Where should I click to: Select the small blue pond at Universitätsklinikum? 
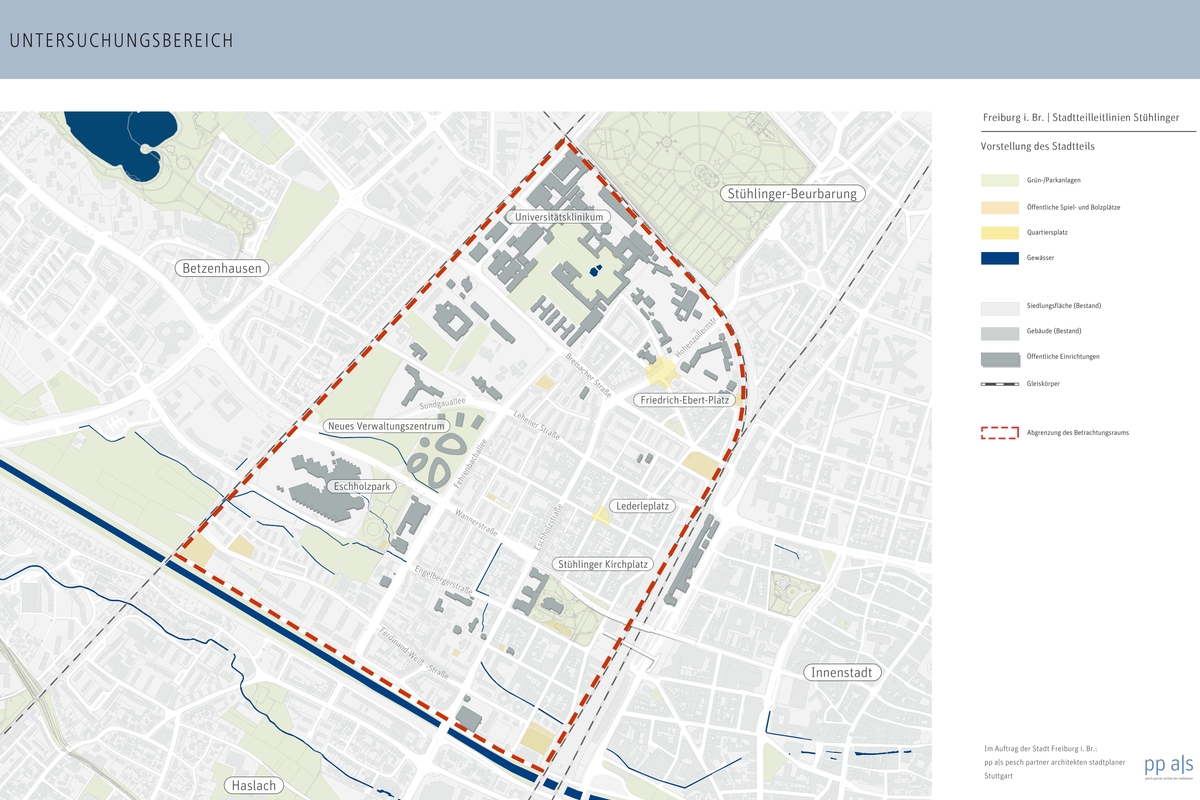click(594, 270)
